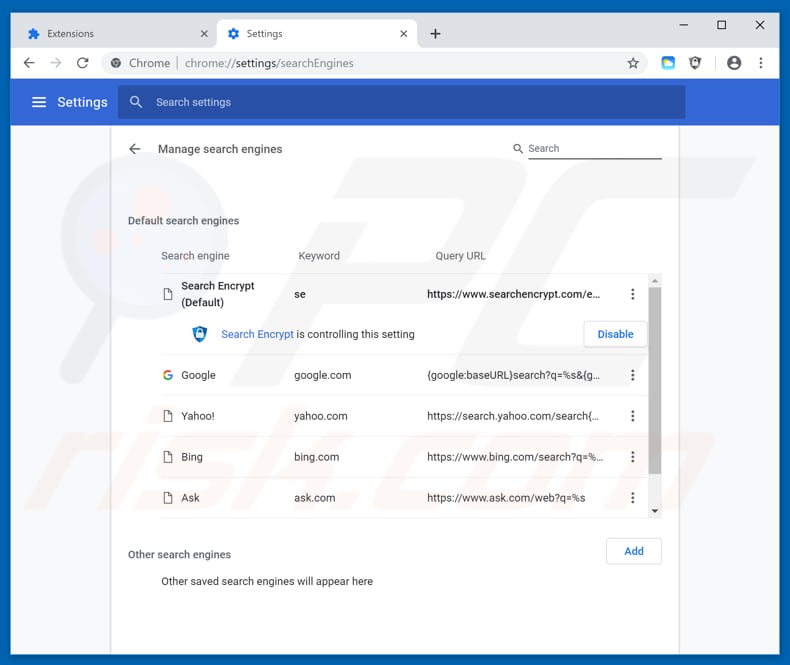Open more actions for Ask row
The width and height of the screenshot is (790, 665).
pyautogui.click(x=632, y=498)
